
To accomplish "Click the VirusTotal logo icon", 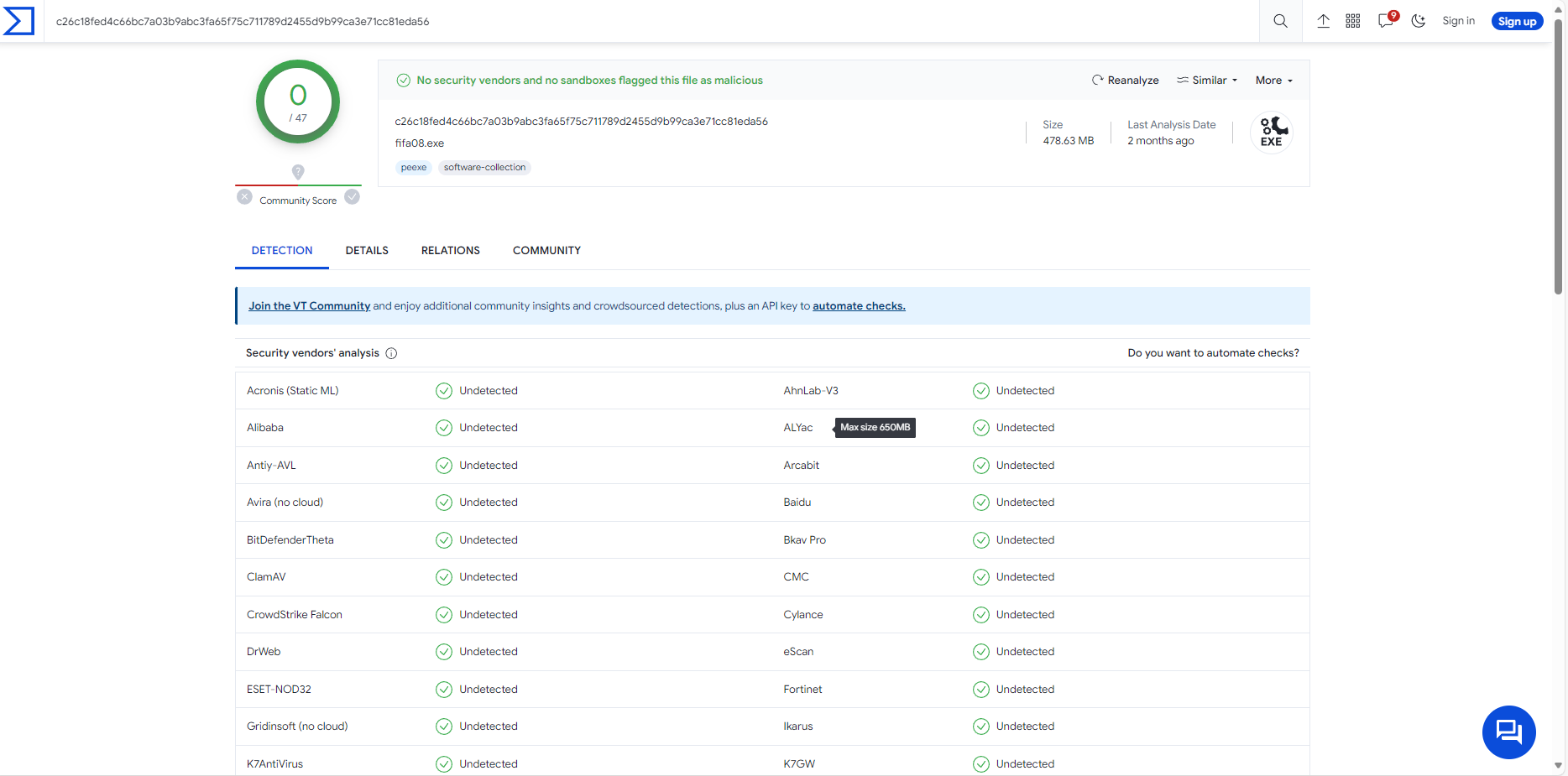I will (19, 21).
